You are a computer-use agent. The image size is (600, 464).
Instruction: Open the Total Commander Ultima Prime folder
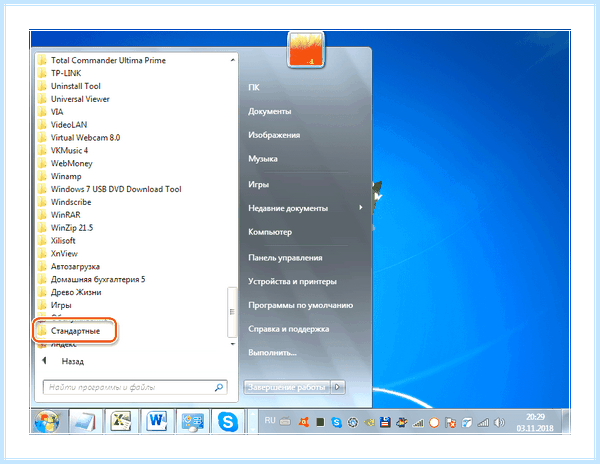tap(108, 60)
